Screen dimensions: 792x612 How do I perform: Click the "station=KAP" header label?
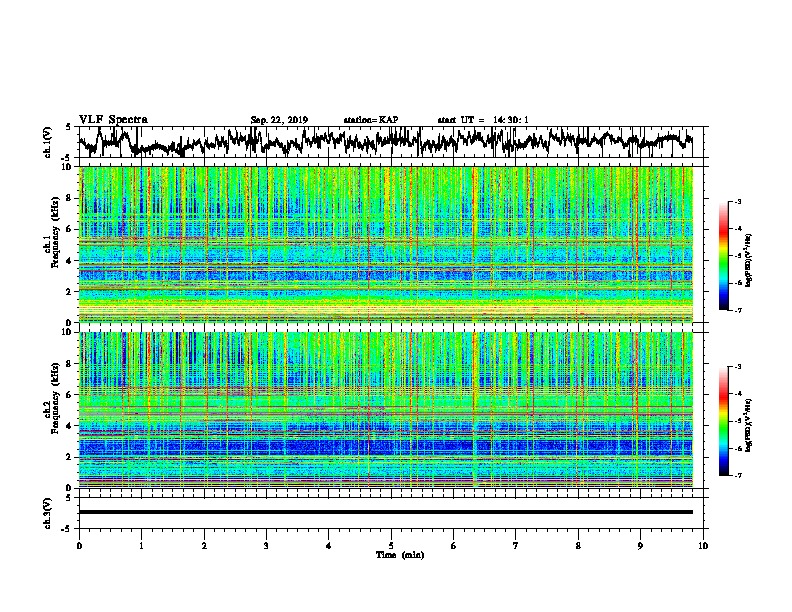[x=371, y=120]
